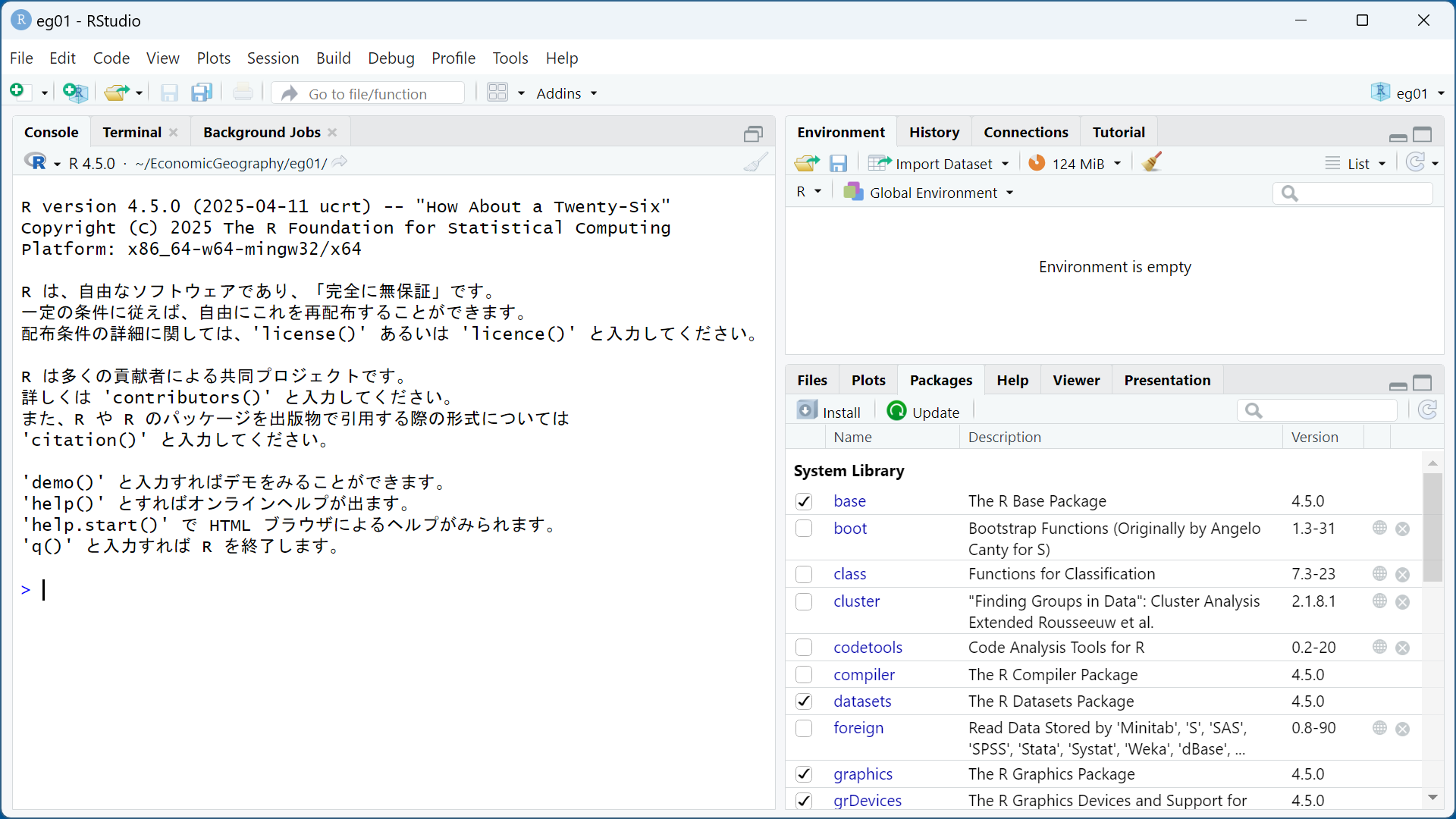Screen dimensions: 1456x819
Task: Check the boot package checkbox
Action: tap(804, 529)
